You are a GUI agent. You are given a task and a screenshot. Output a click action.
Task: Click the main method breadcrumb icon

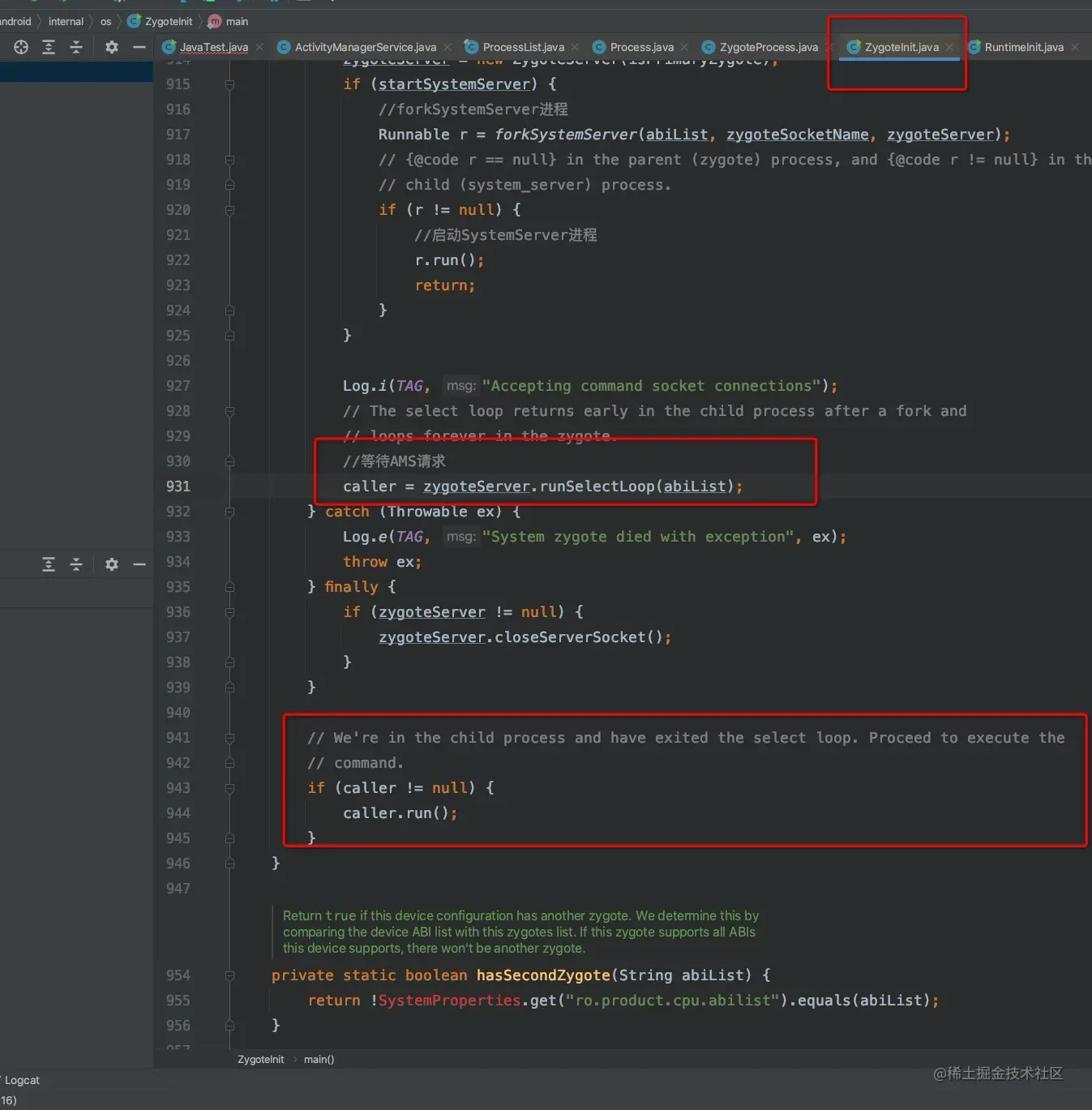(214, 21)
